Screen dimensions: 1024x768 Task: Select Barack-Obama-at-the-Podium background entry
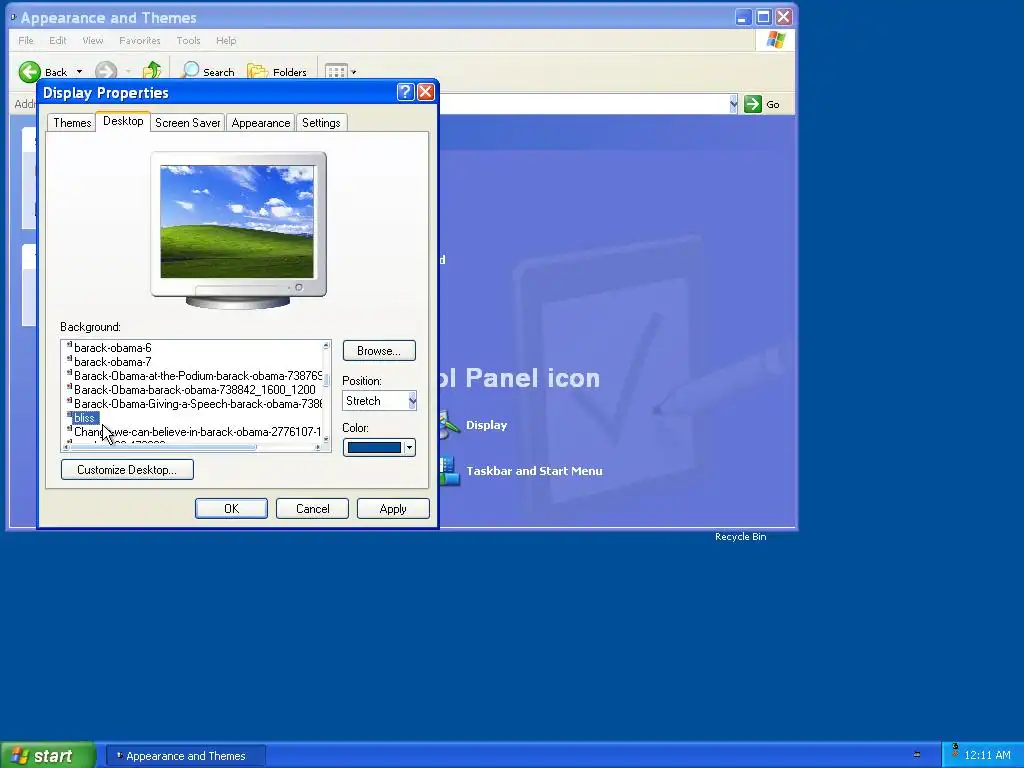(195, 376)
